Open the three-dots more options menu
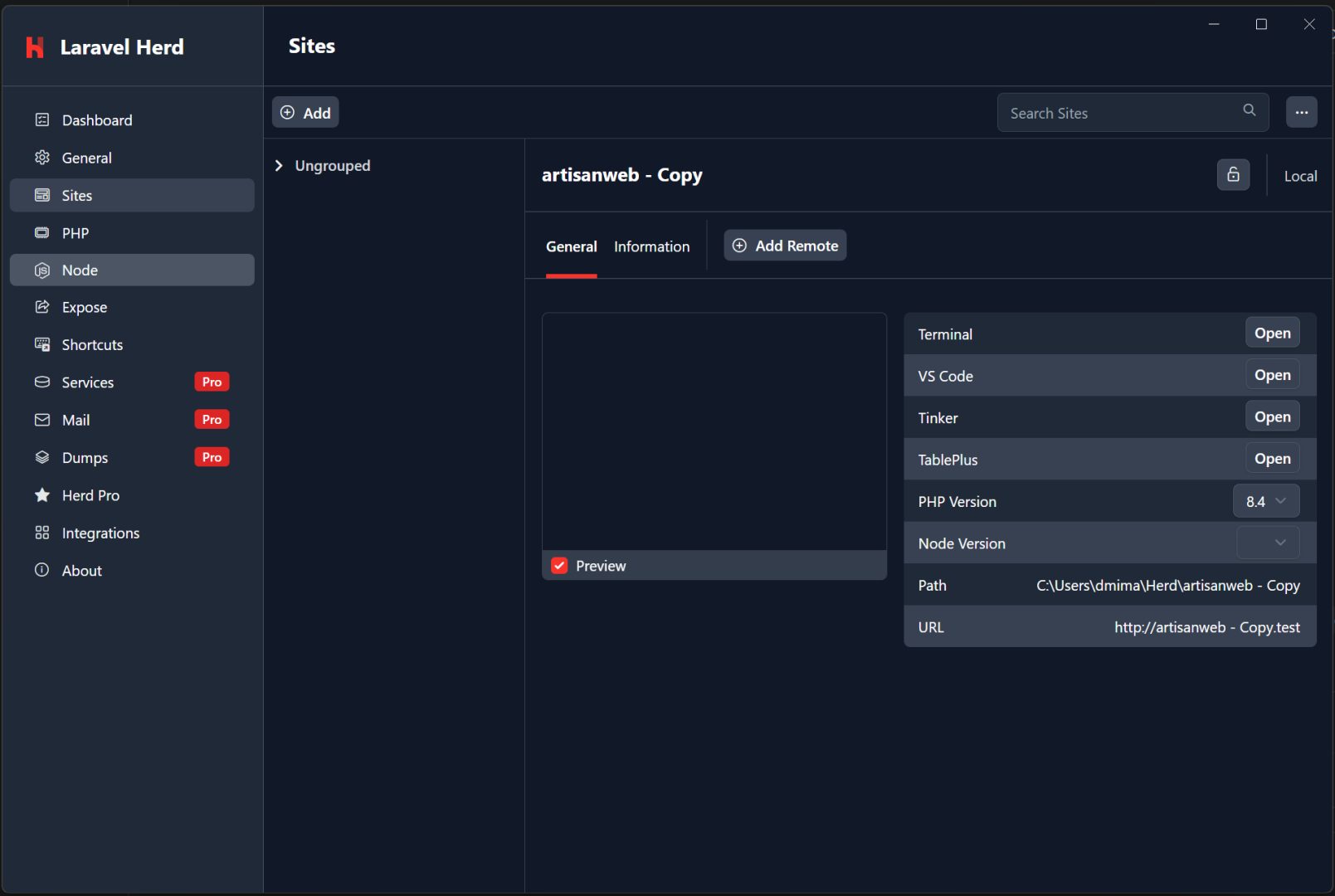1335x896 pixels. tap(1302, 112)
